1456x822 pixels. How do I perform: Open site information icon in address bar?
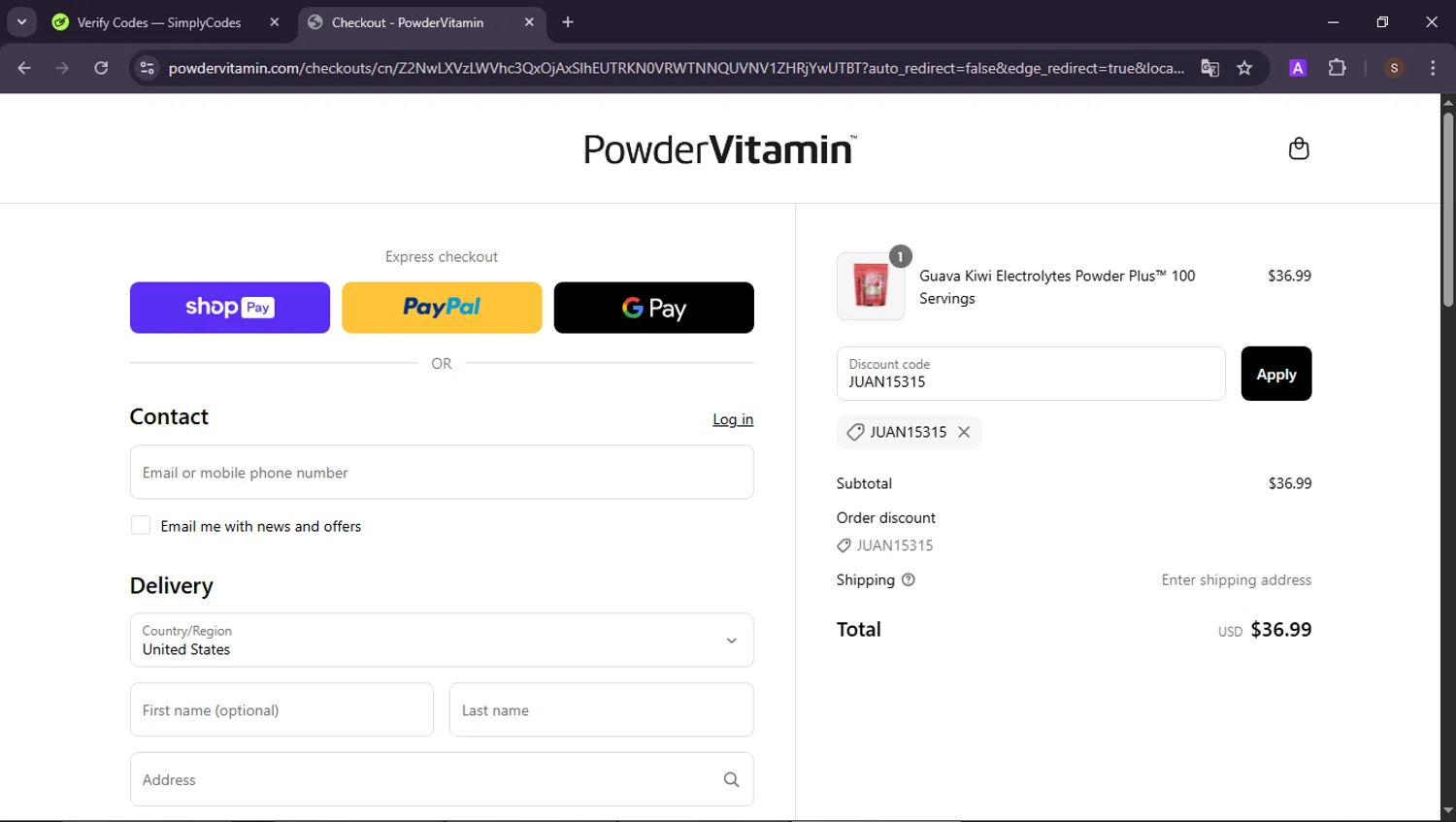point(147,68)
